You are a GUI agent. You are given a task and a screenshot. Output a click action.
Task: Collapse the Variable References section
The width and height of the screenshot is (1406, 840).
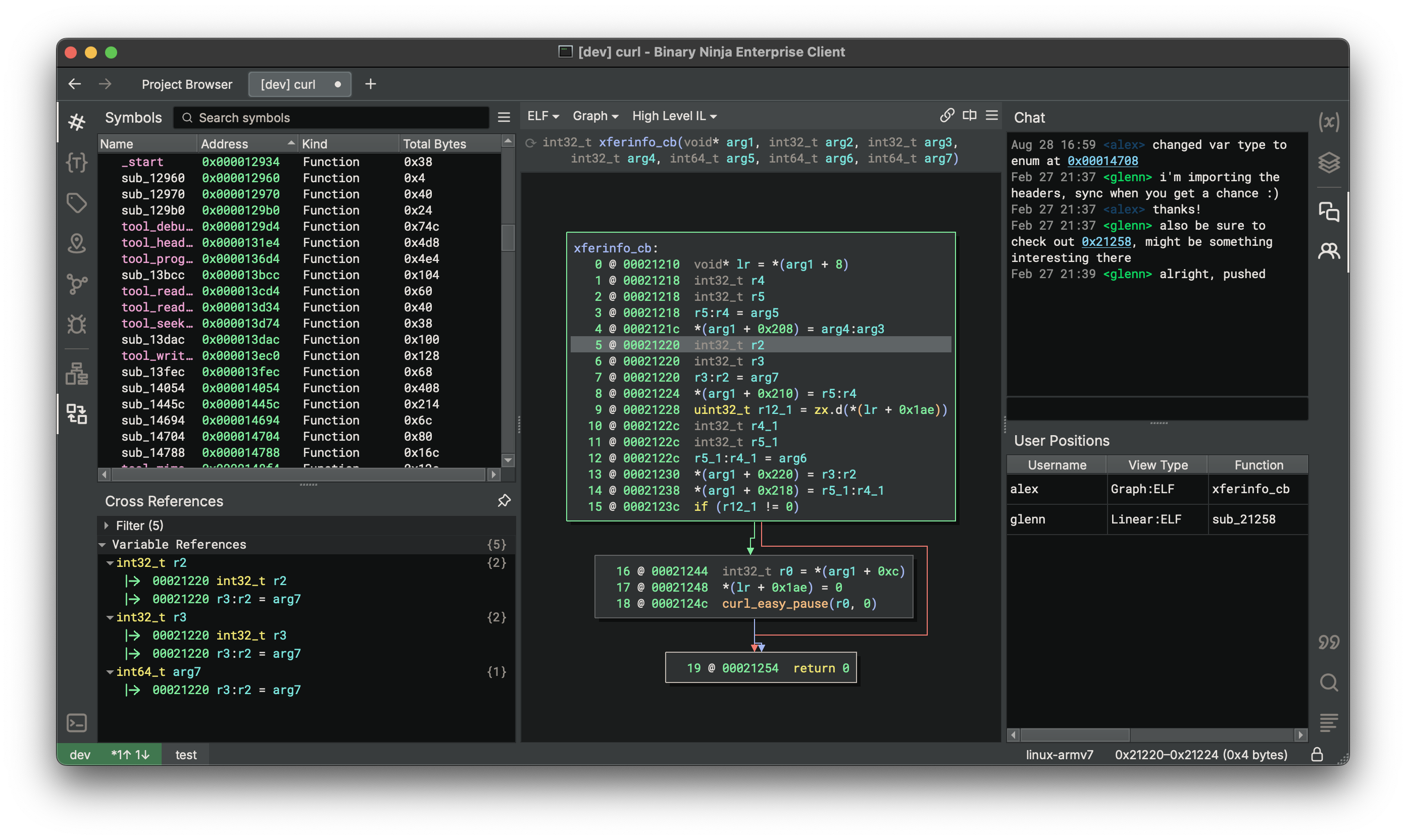103,545
